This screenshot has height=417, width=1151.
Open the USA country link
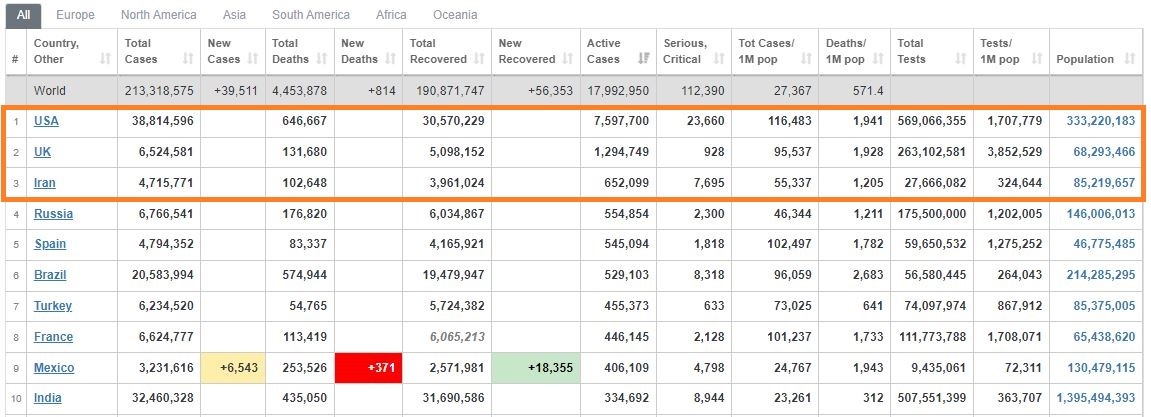pos(46,121)
